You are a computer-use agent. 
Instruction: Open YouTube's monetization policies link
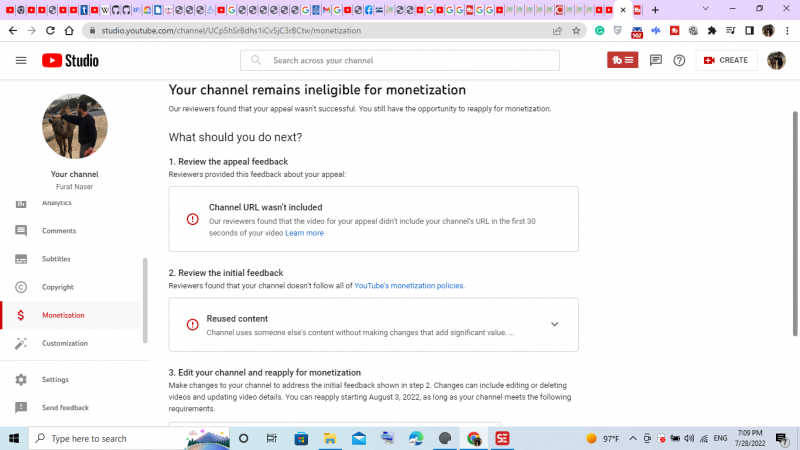coord(409,286)
